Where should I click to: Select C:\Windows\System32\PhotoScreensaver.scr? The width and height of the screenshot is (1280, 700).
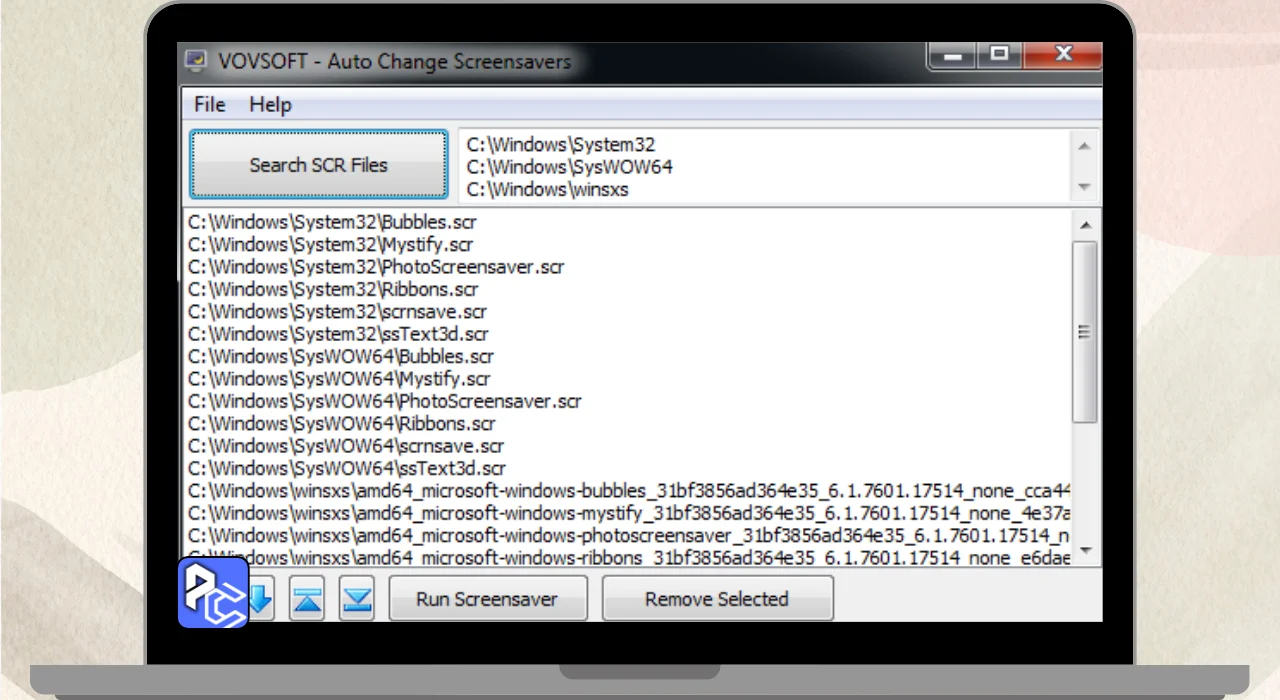376,267
